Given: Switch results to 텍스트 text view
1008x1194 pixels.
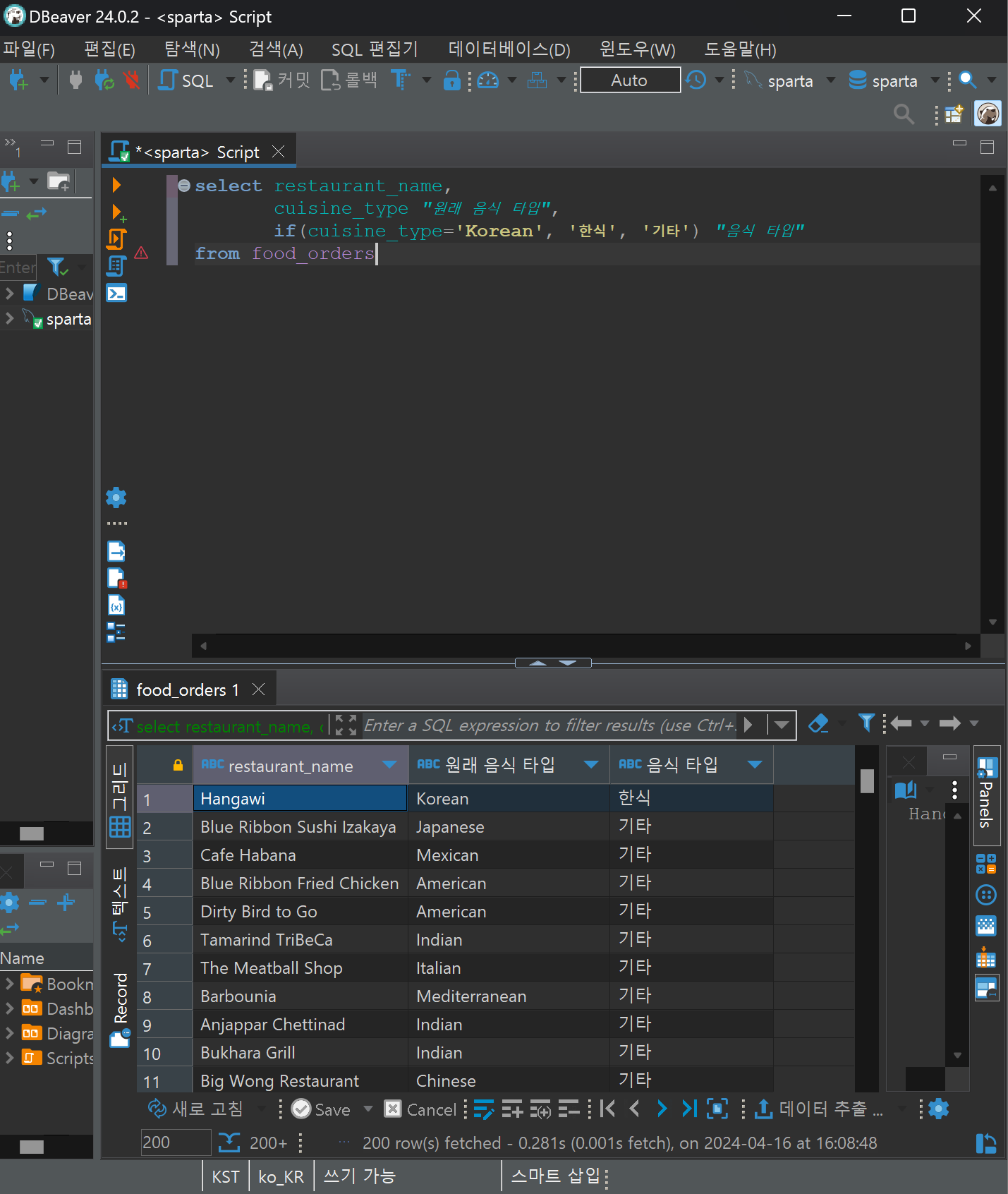Looking at the screenshot, I should (120, 903).
